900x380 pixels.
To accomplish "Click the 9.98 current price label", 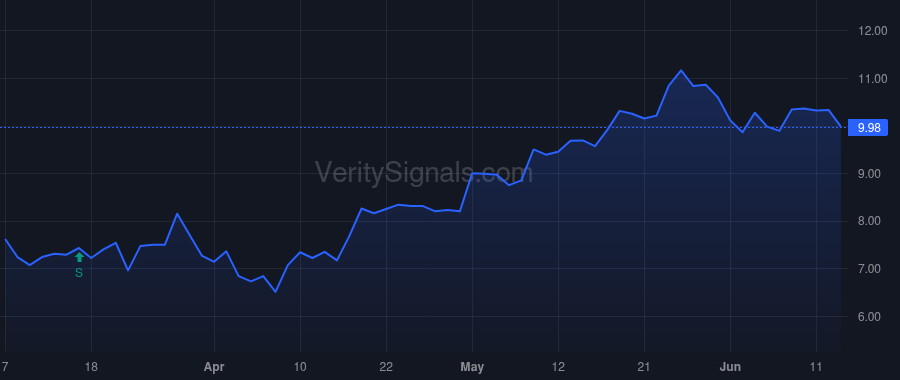I will coord(869,127).
